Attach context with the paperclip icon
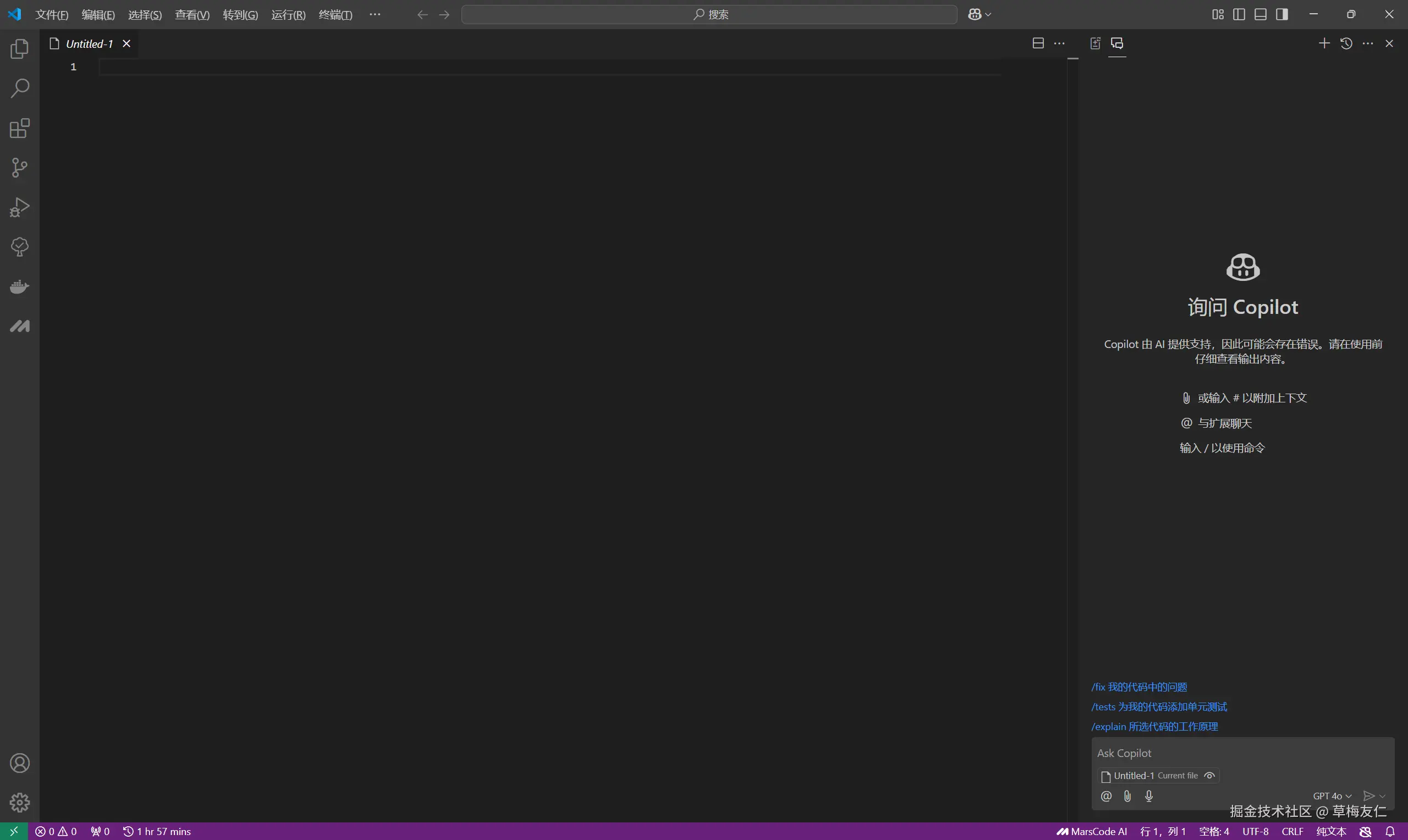Screen dimensions: 1408x840 [x=1127, y=797]
